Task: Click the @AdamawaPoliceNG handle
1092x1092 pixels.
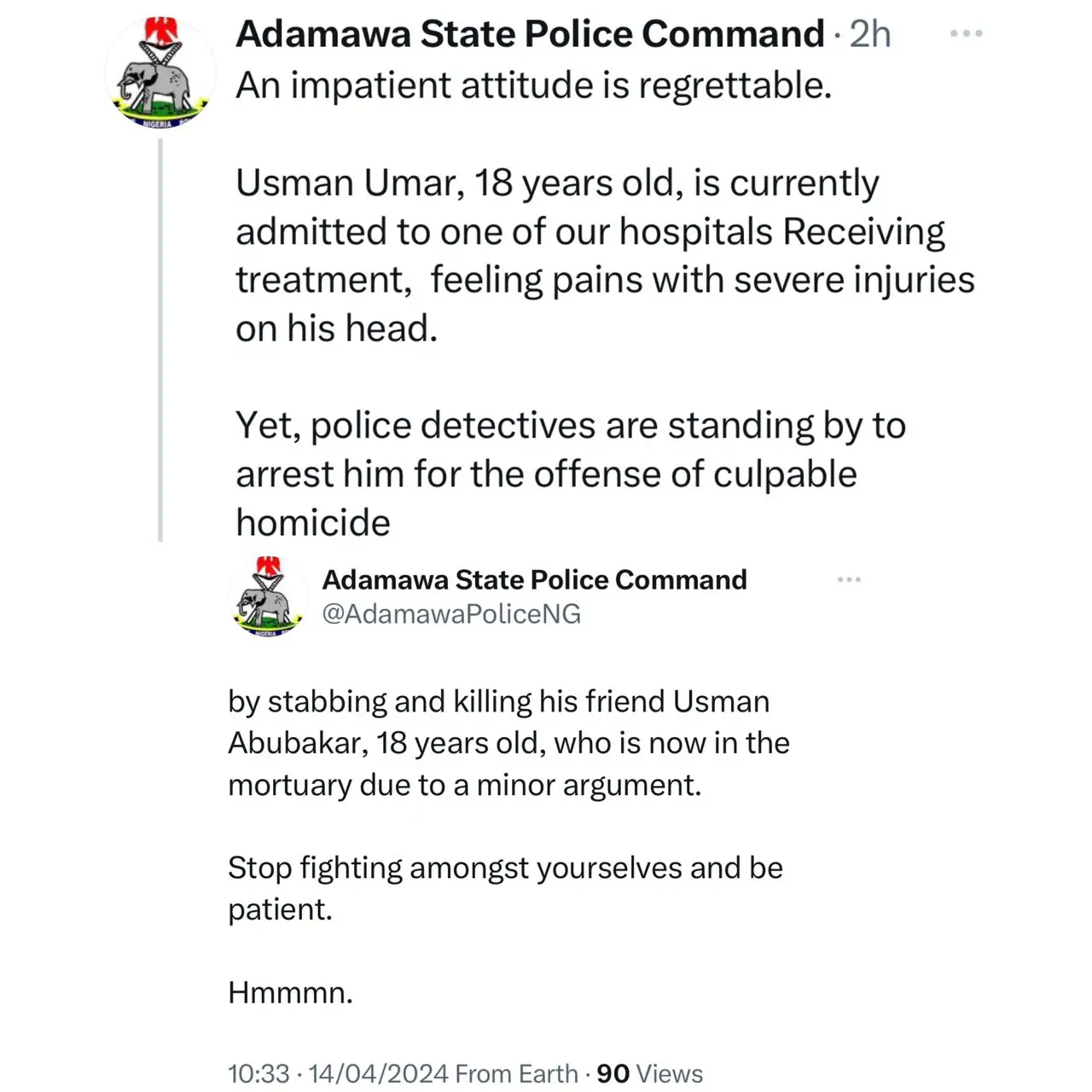Action: pos(450,614)
